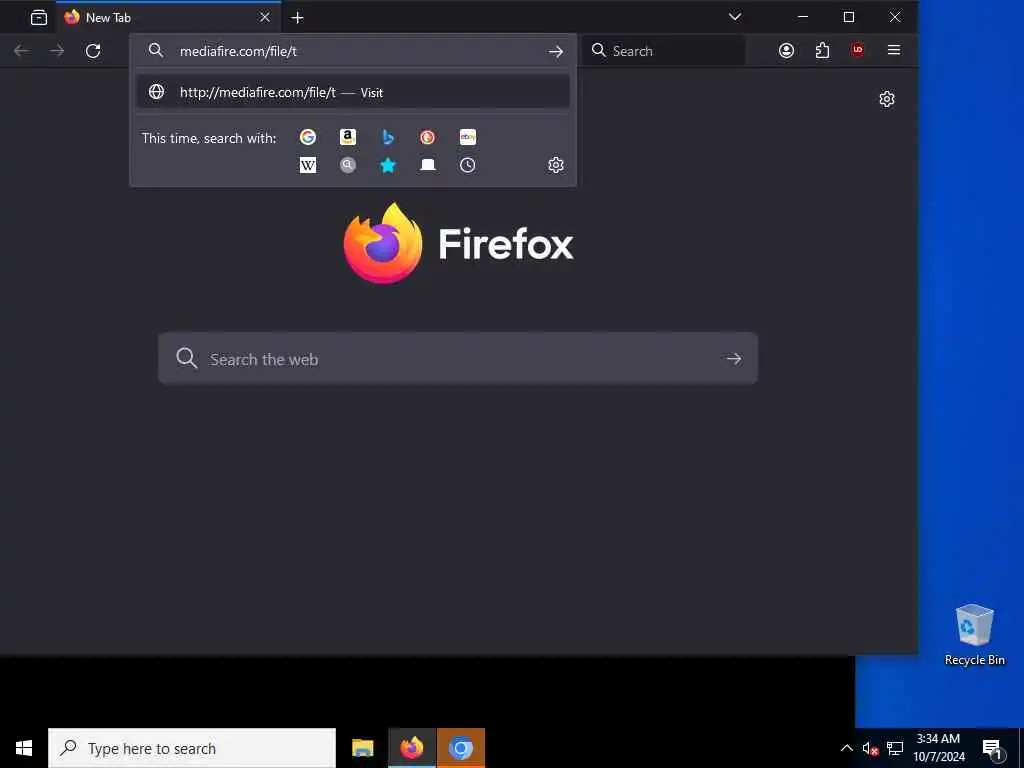Select the gray magnifier search engine icon
The image size is (1024, 768).
click(348, 165)
